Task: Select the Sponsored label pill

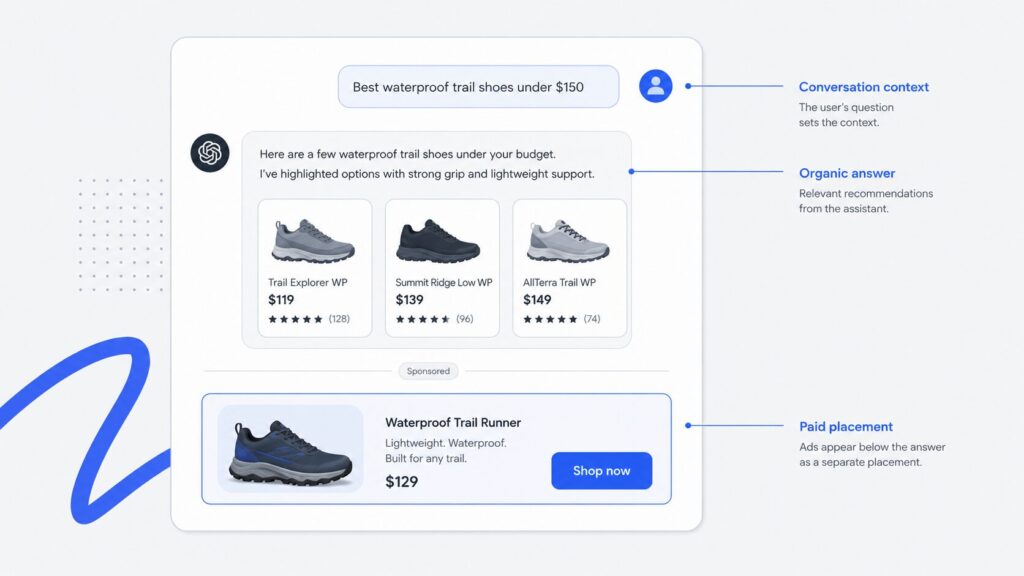Action: pos(428,371)
